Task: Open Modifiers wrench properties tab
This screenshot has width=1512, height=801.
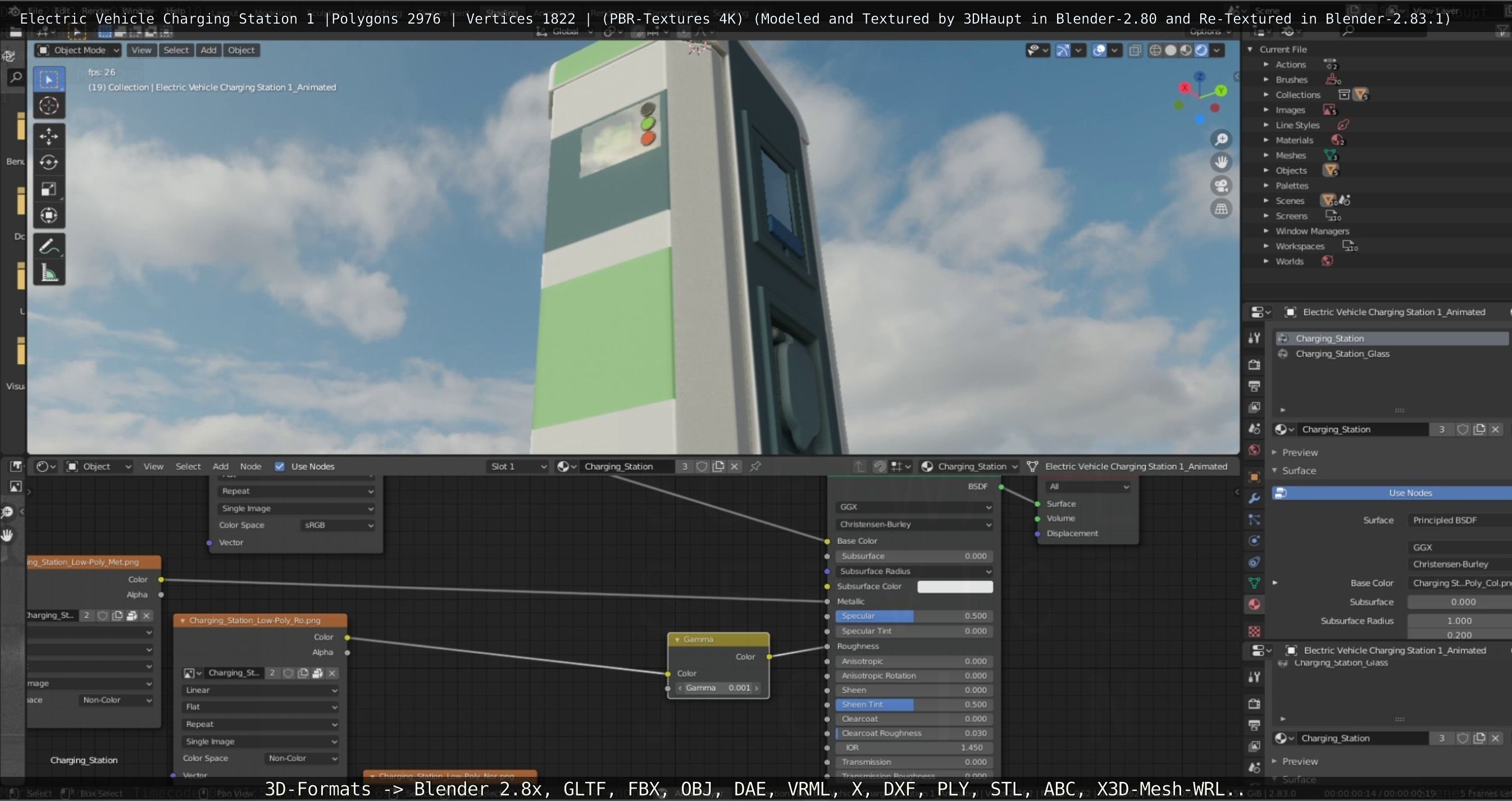Action: click(x=1254, y=498)
